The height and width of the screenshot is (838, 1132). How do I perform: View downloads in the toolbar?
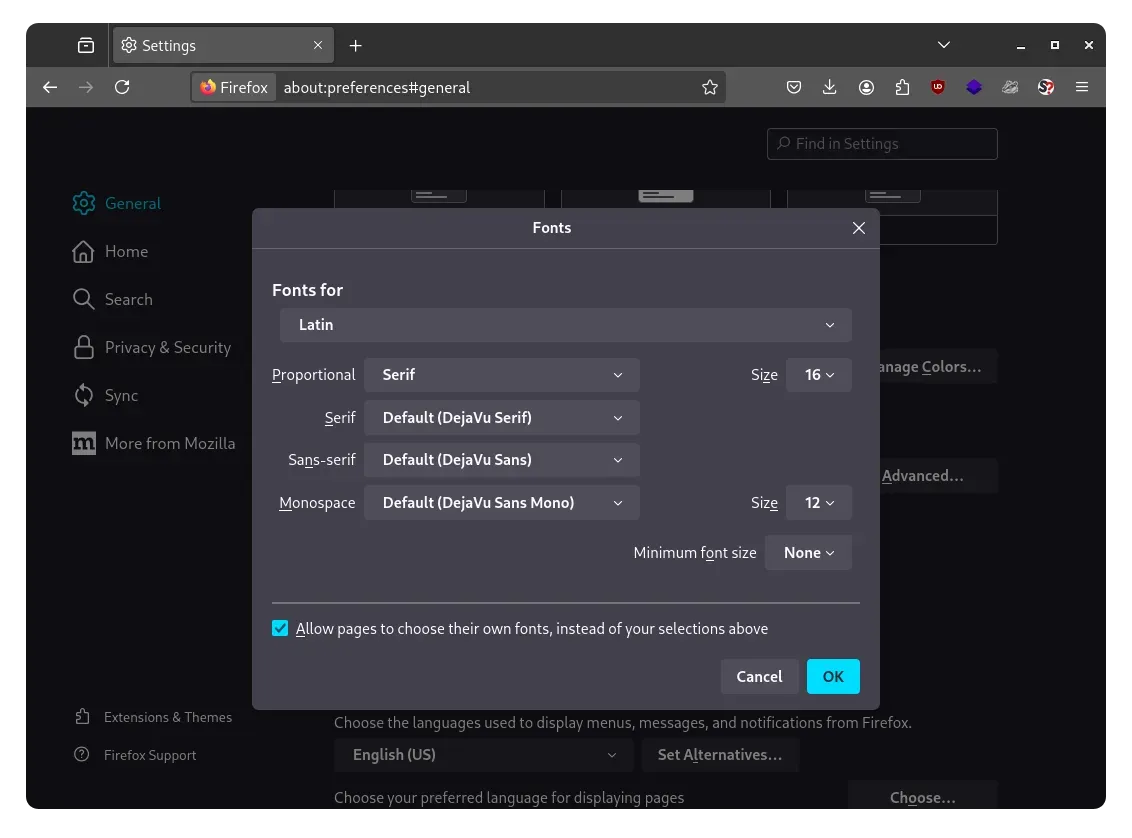tap(830, 87)
